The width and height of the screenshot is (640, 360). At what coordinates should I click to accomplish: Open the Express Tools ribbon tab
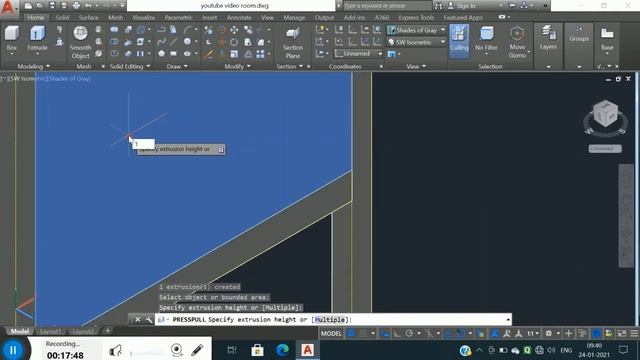tap(416, 18)
